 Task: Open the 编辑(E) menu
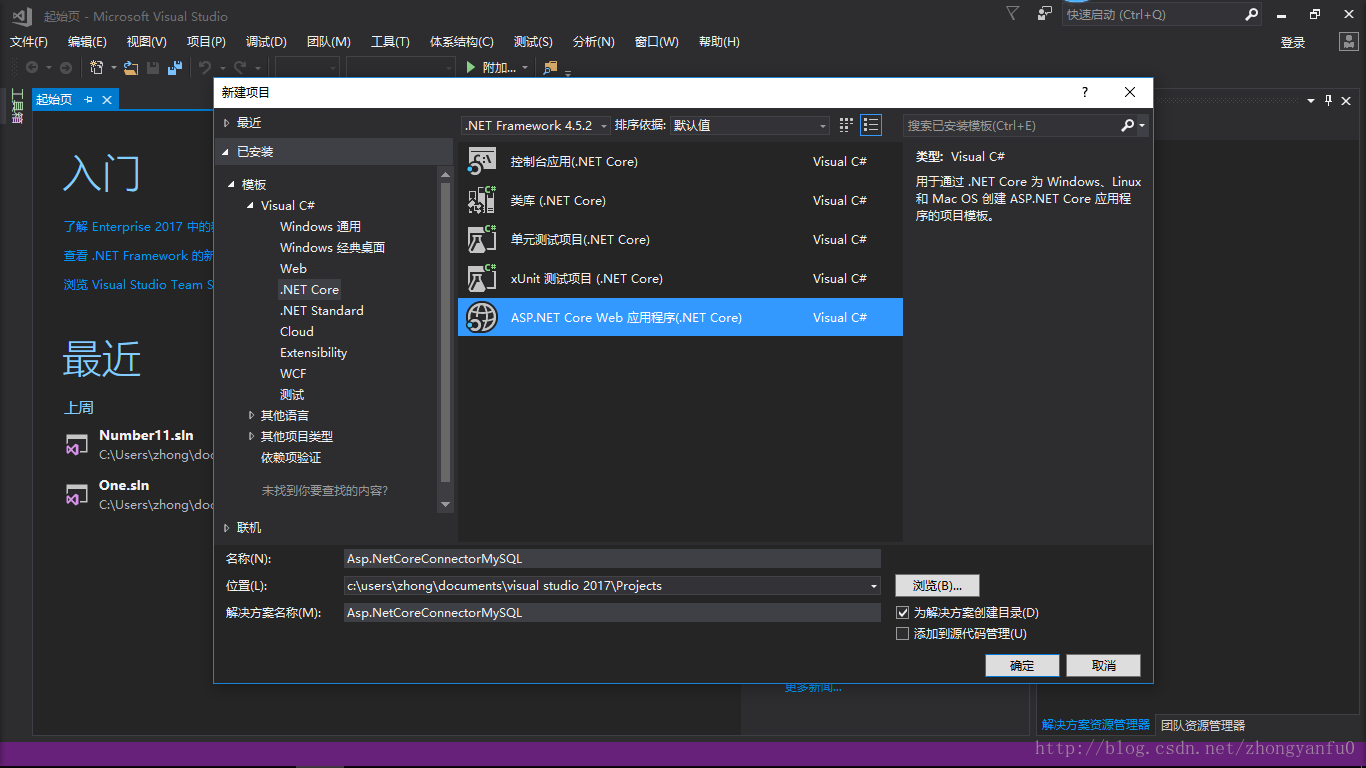coord(87,41)
